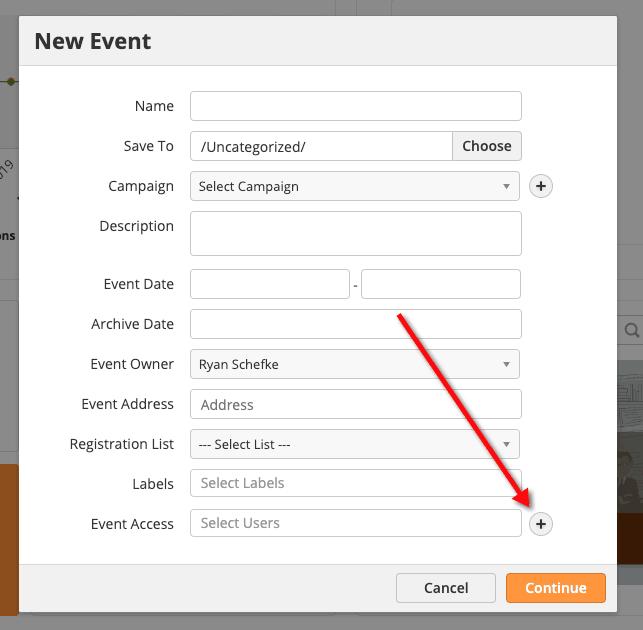The image size is (643, 630).
Task: Open the Event Owner dropdown showing Ryan Schefke
Action: coord(355,364)
